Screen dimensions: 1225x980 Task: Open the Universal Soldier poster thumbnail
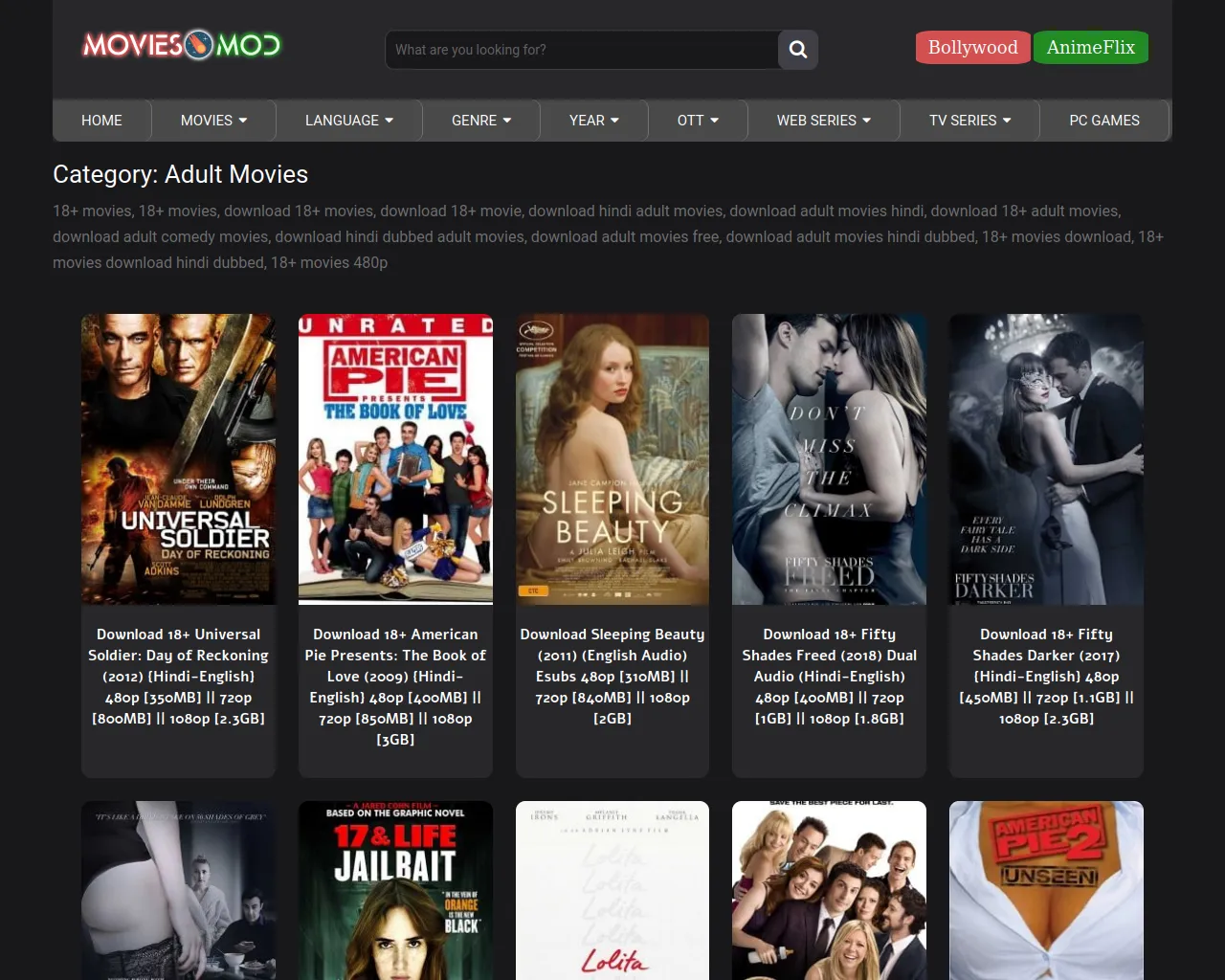(179, 459)
